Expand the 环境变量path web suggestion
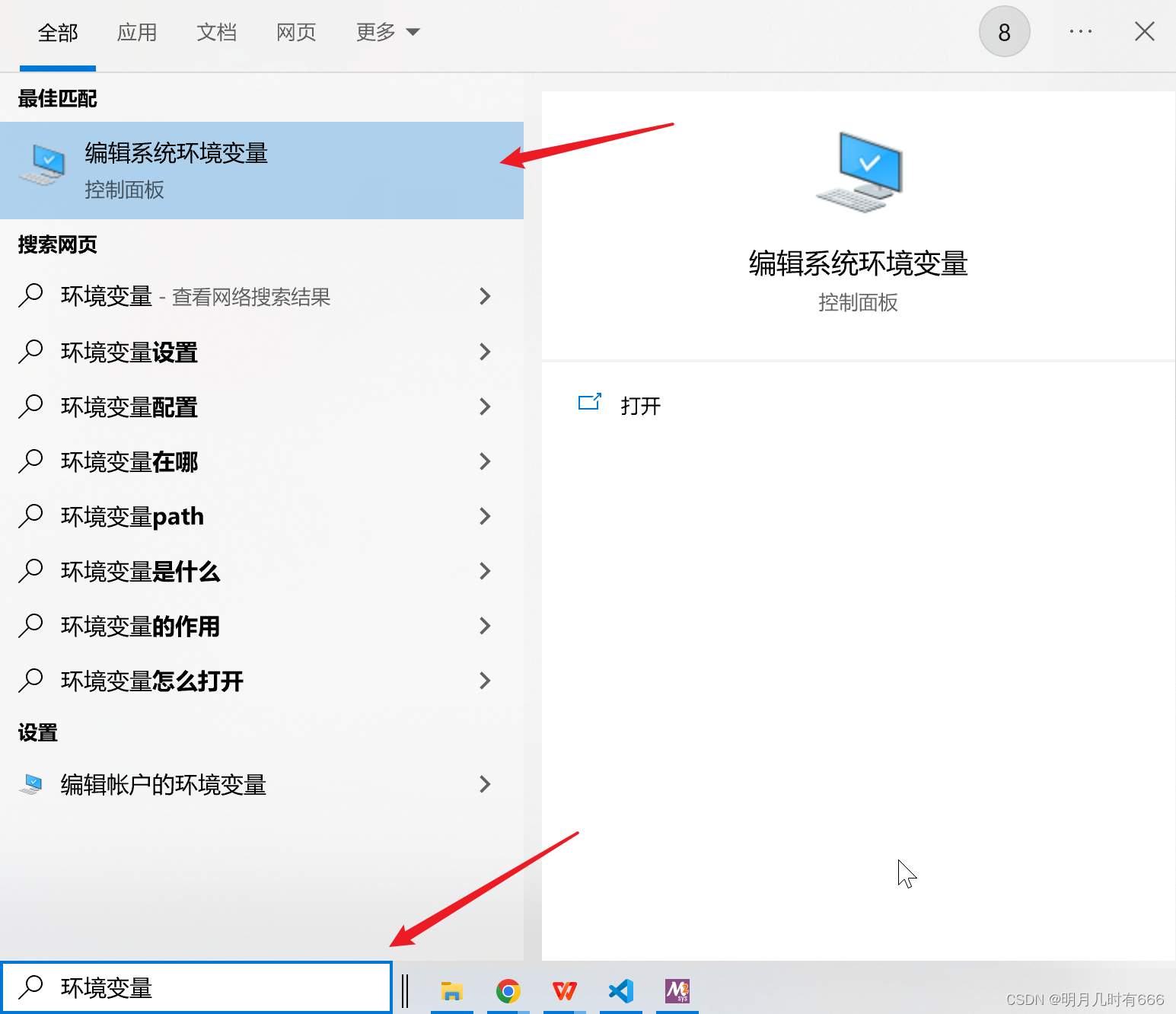 coord(485,516)
